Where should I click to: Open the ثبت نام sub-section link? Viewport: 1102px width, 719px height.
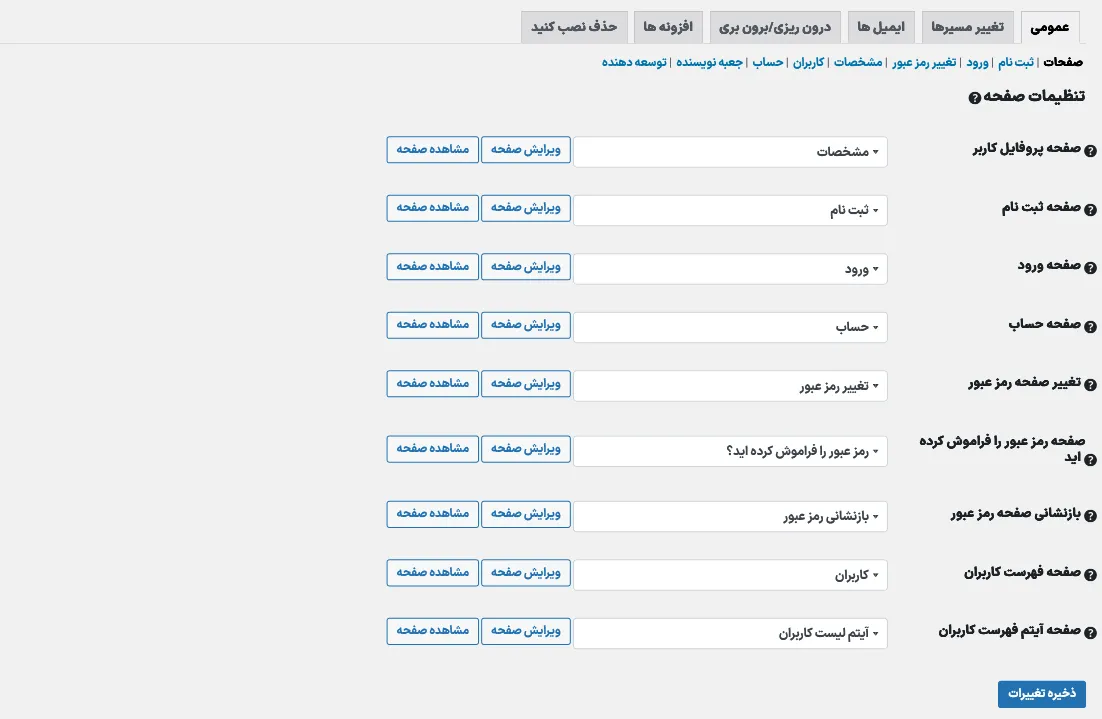(1016, 63)
